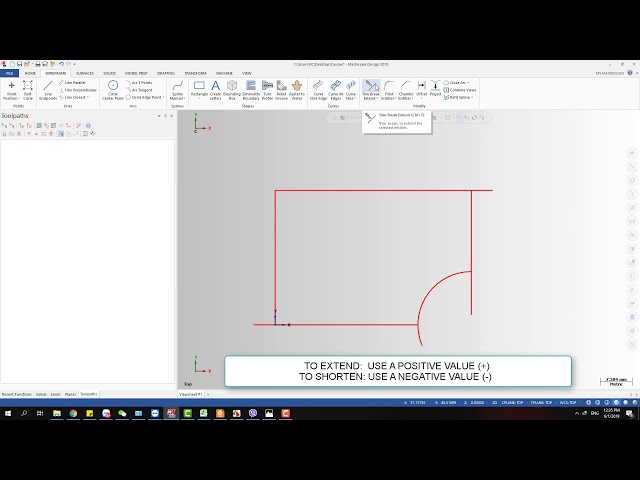The width and height of the screenshot is (640, 480).
Task: Open File Explorer from the taskbar
Action: pyautogui.click(x=57, y=413)
